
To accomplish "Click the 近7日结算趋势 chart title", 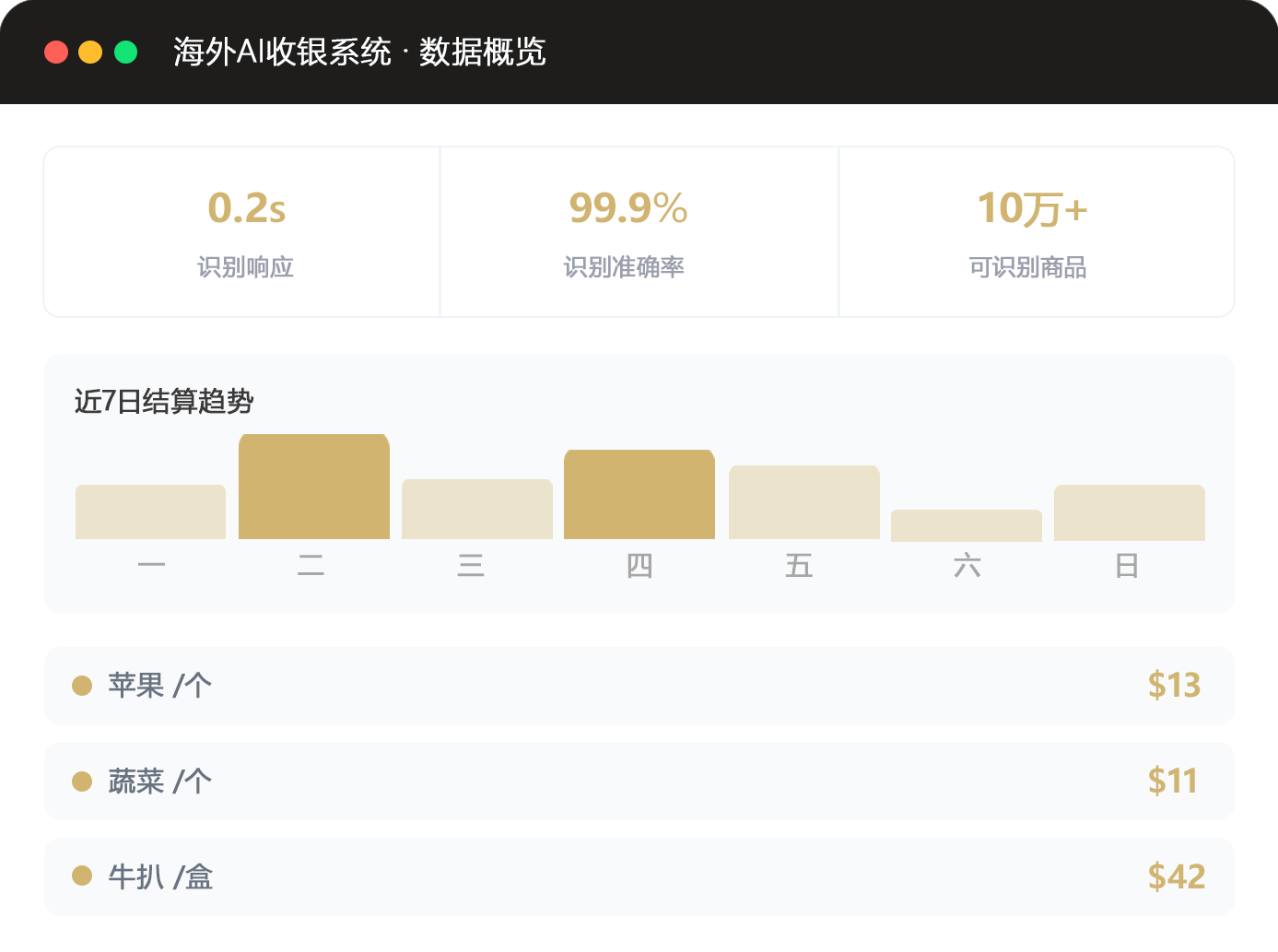I will tap(164, 402).
